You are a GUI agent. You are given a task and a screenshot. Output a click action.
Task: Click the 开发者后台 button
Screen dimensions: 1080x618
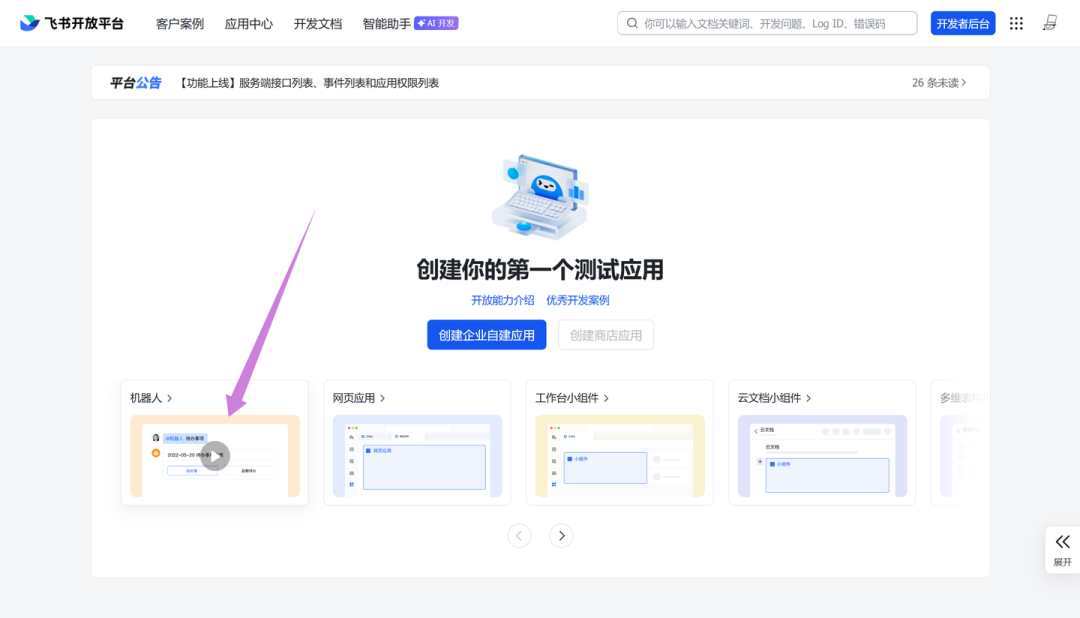tap(962, 23)
